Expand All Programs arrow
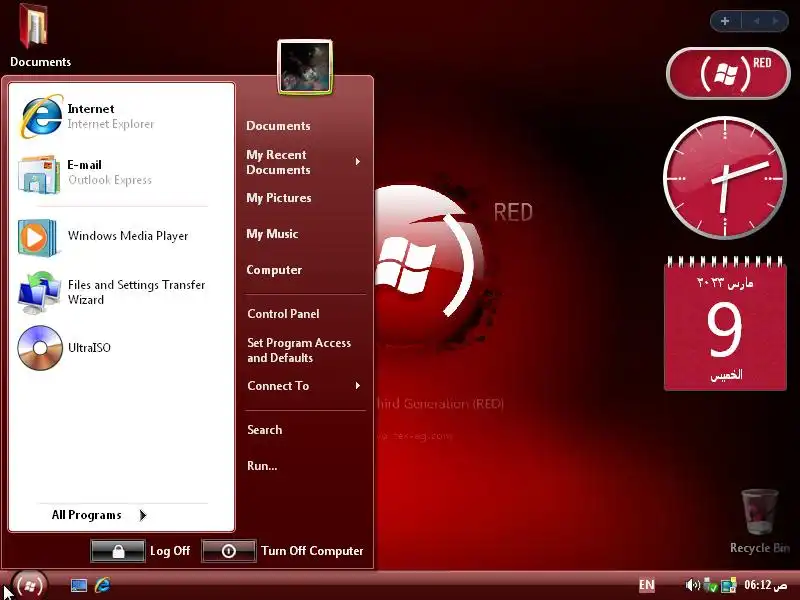This screenshot has width=800, height=600. click(143, 515)
